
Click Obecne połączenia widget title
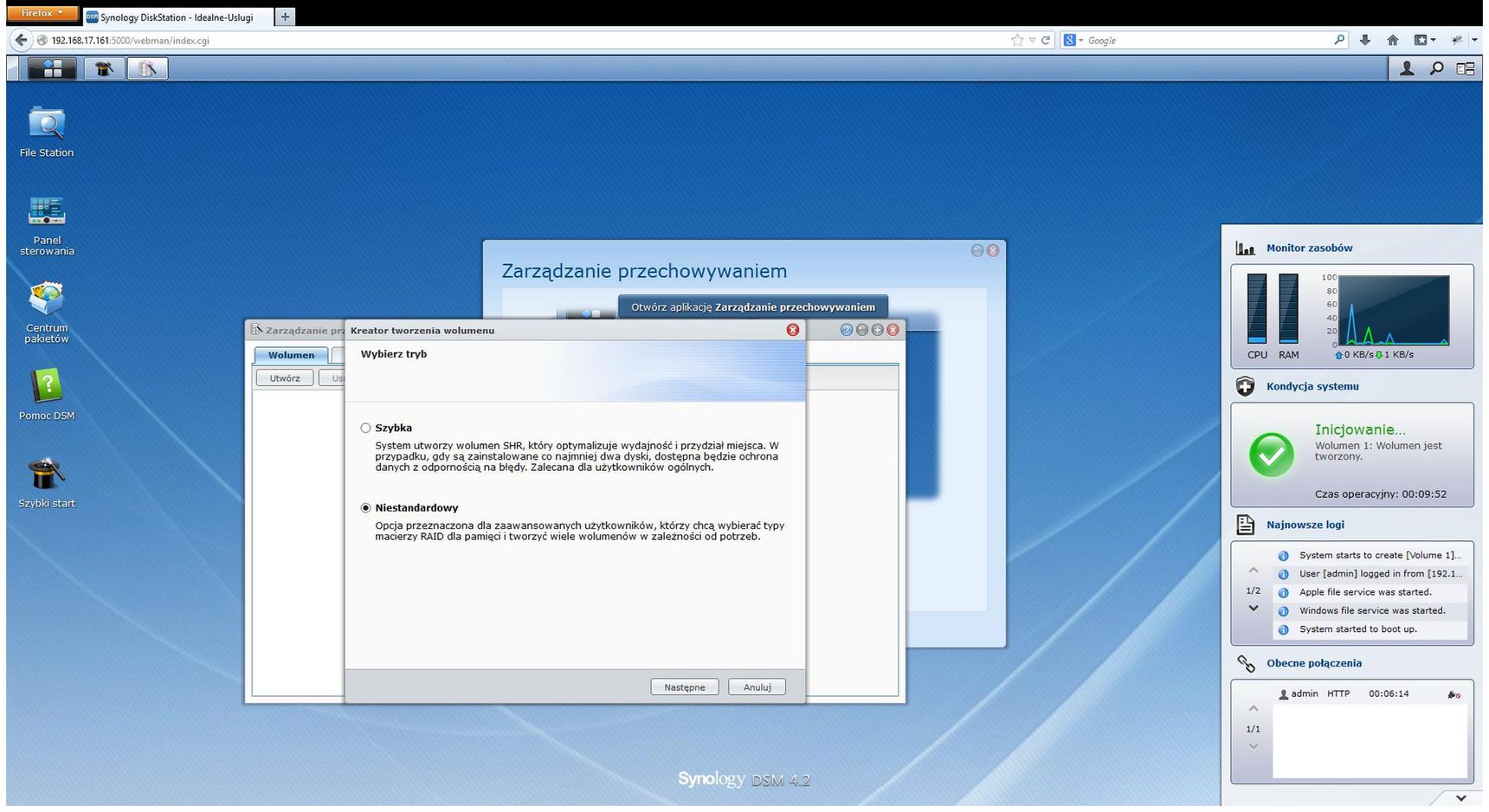1314,664
